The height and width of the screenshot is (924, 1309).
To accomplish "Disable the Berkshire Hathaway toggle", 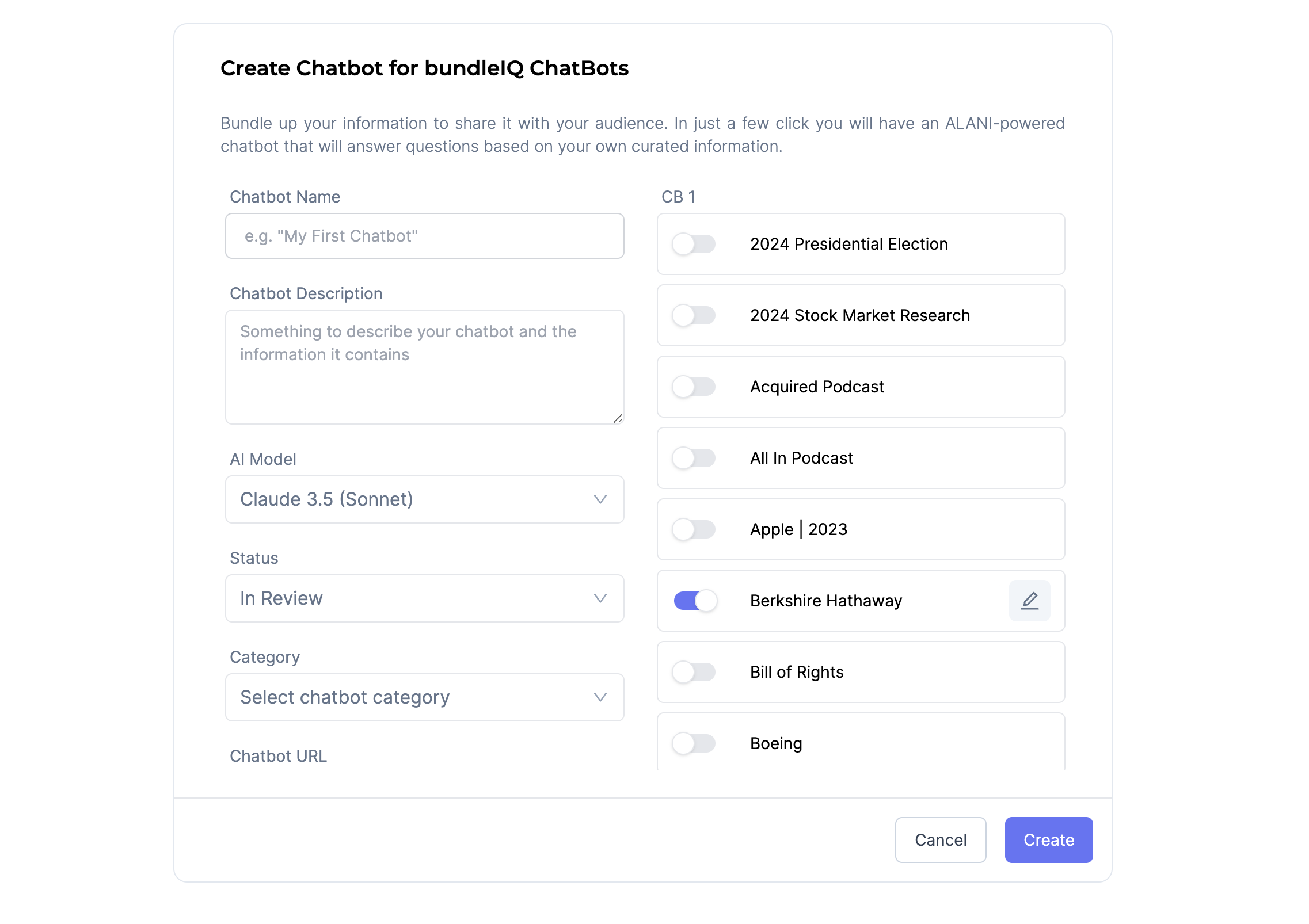I will [695, 601].
